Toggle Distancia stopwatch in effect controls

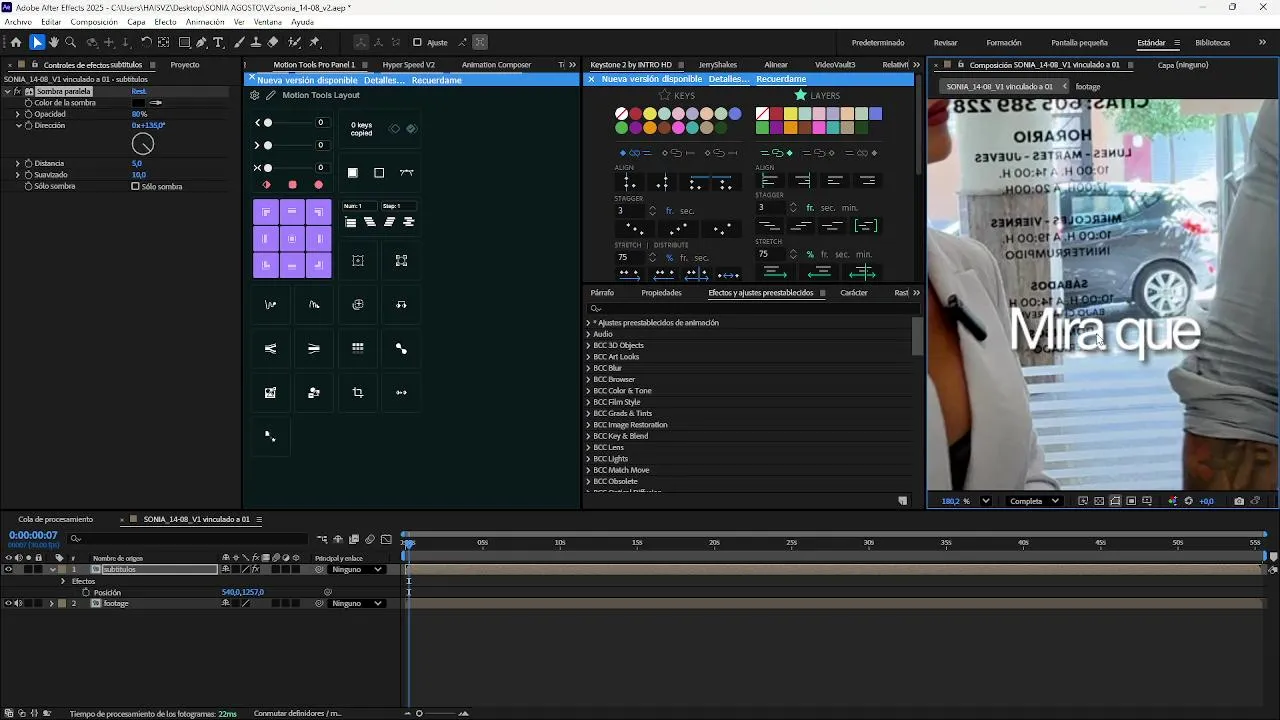coord(28,163)
